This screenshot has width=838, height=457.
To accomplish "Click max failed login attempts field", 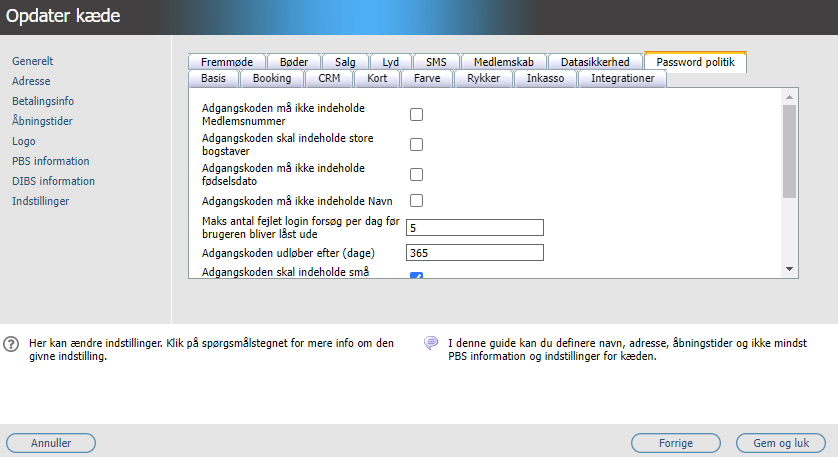I will [x=475, y=228].
